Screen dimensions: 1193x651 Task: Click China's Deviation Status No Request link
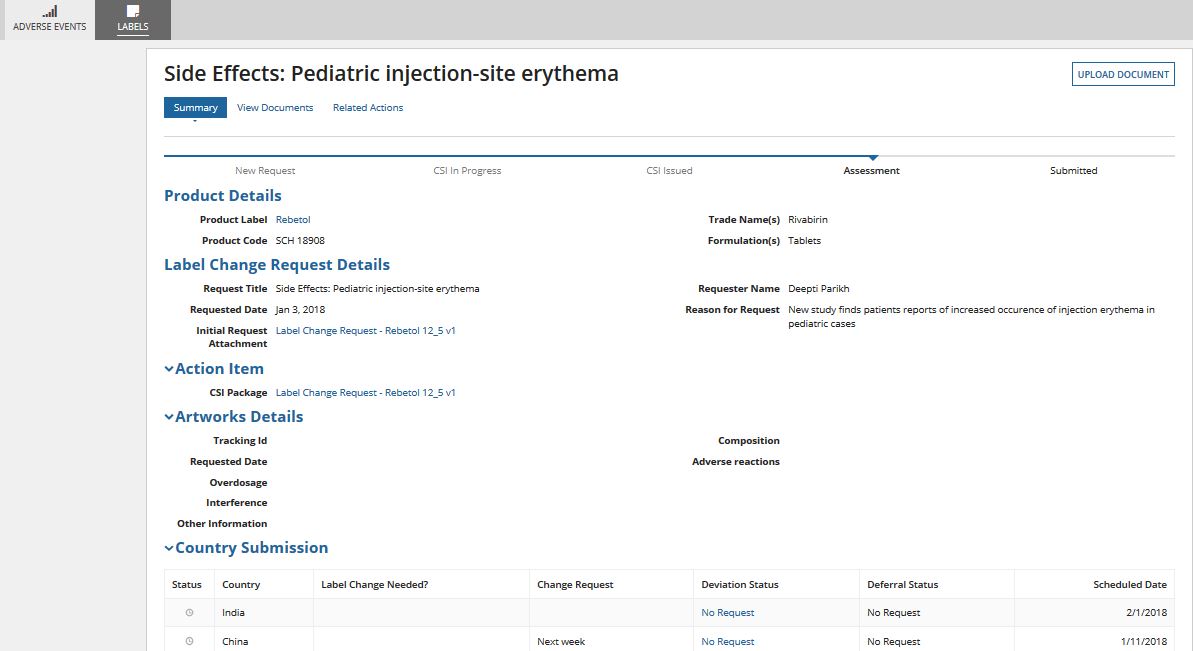(x=728, y=642)
